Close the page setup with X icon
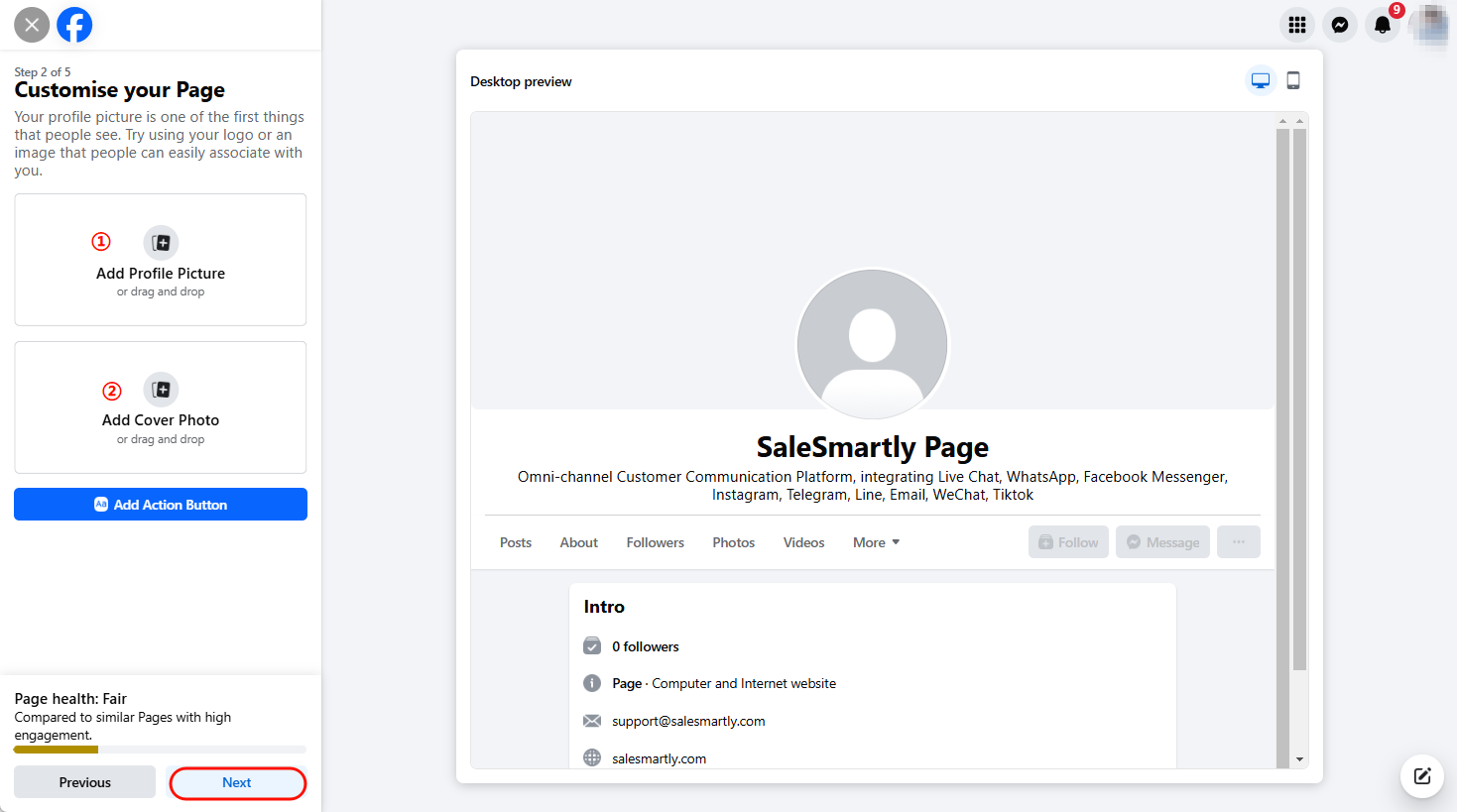 click(x=32, y=25)
